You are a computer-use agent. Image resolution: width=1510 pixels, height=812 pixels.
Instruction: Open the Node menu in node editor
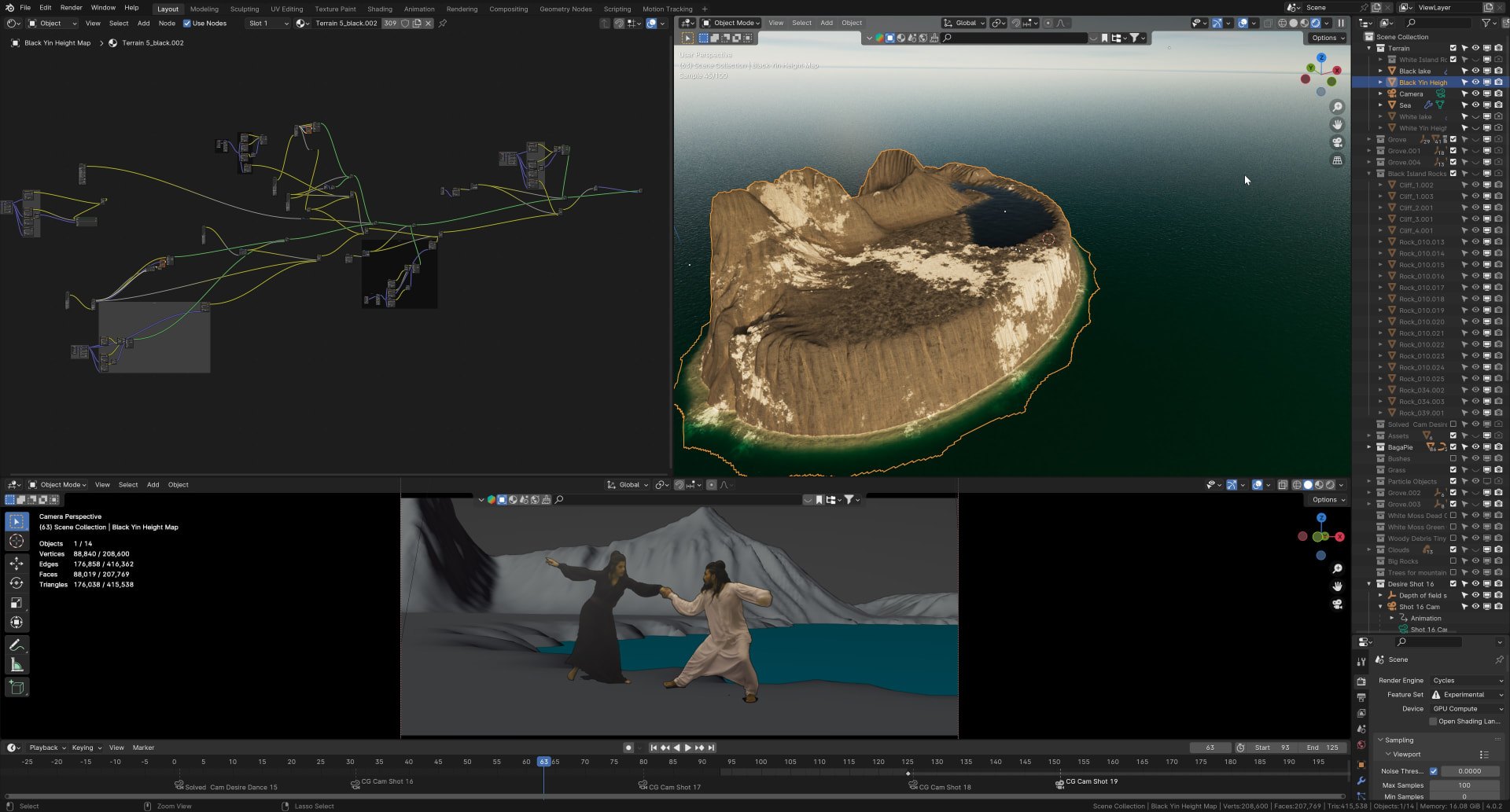coord(167,24)
